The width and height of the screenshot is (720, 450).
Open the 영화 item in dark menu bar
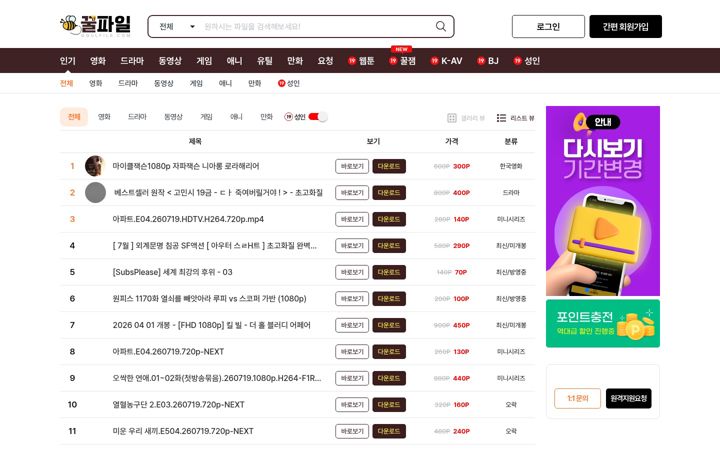point(98,61)
